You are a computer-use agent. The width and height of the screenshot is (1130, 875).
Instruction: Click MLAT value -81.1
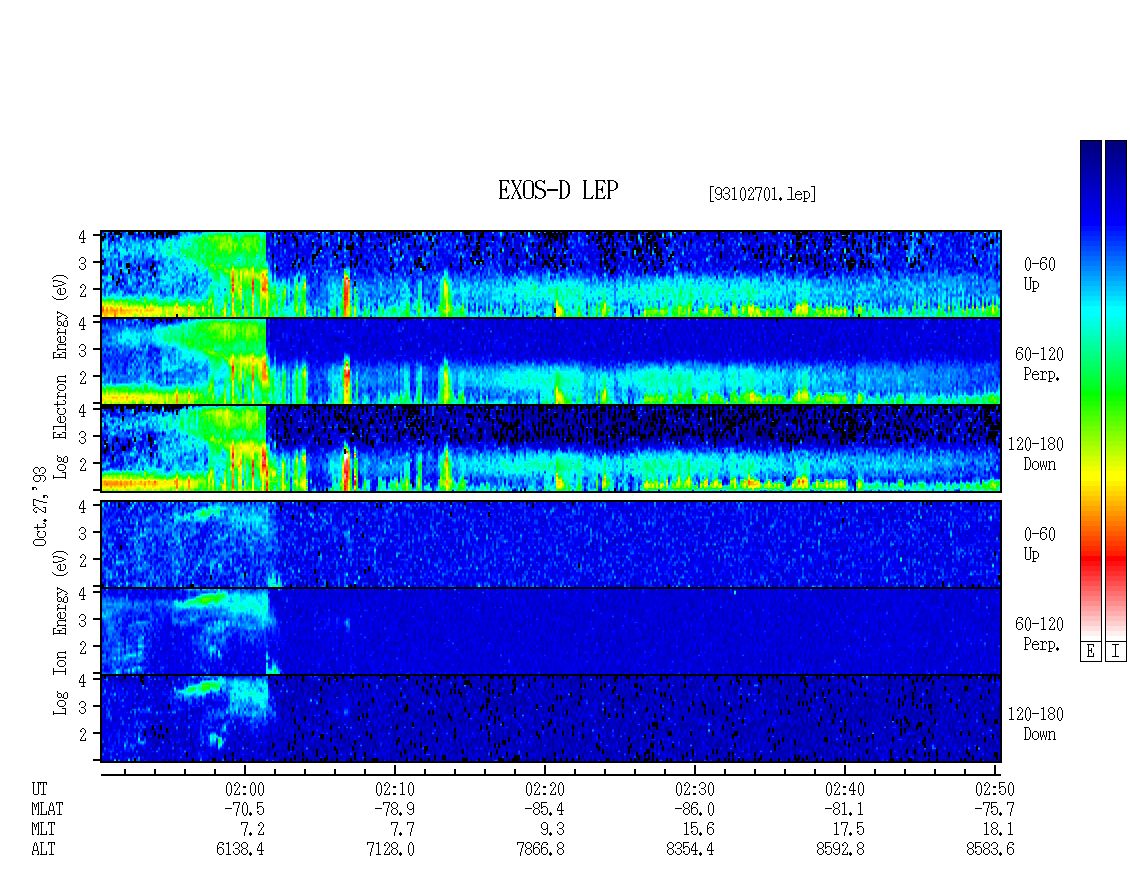pyautogui.click(x=844, y=809)
